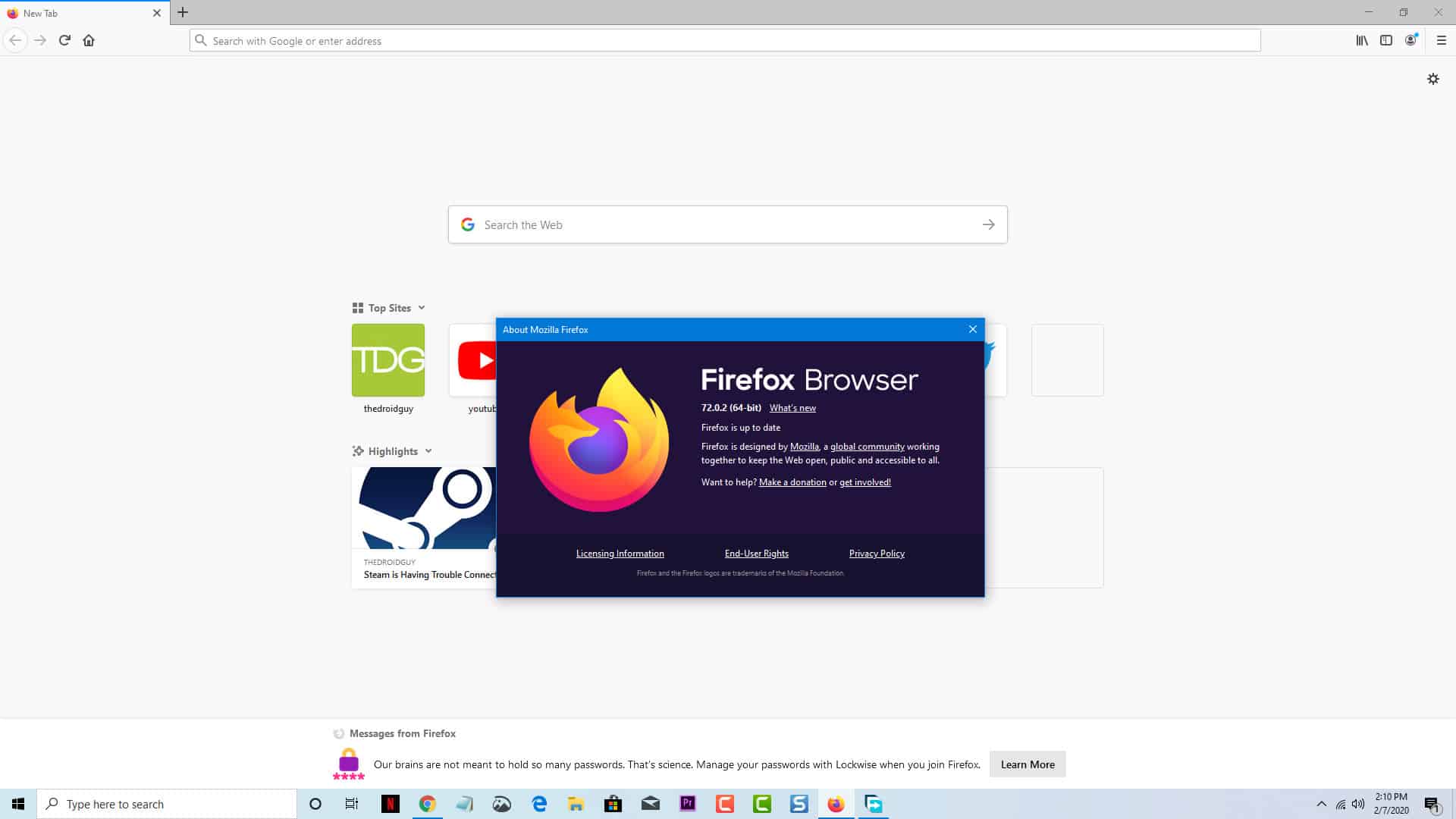
Task: Click Firefox icon in taskbar
Action: pyautogui.click(x=836, y=803)
